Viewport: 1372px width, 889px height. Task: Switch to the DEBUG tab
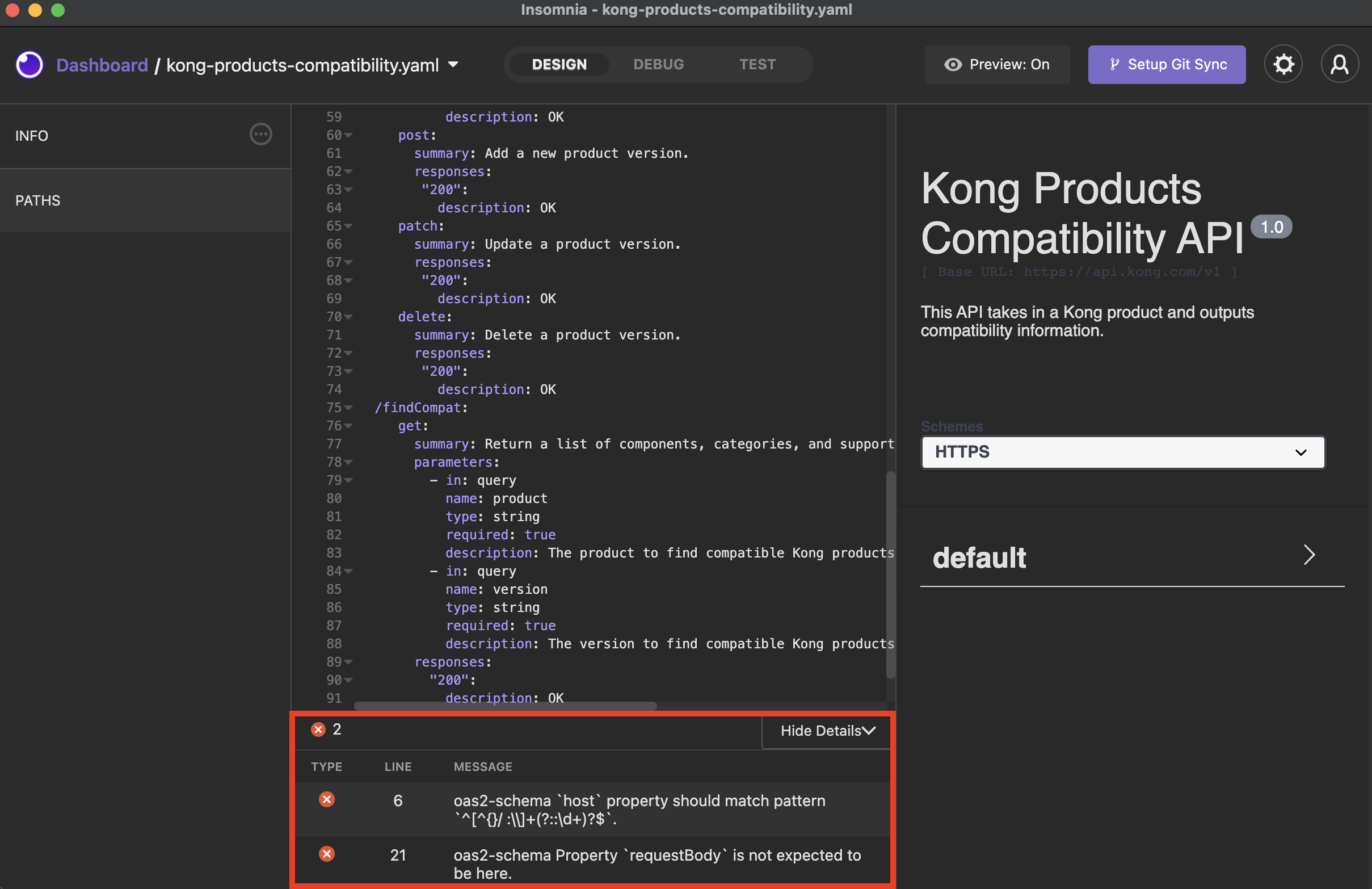(x=658, y=64)
